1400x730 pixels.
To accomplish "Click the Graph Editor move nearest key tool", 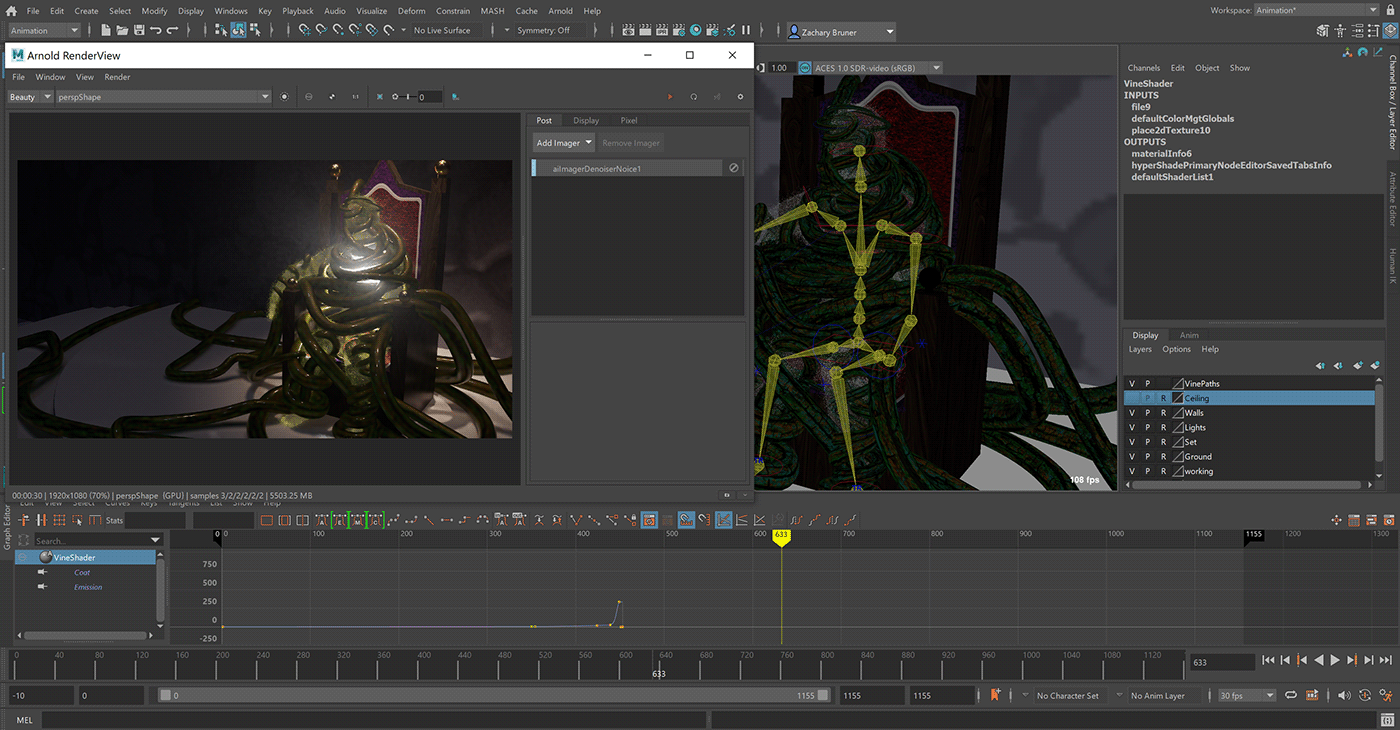I will point(24,520).
